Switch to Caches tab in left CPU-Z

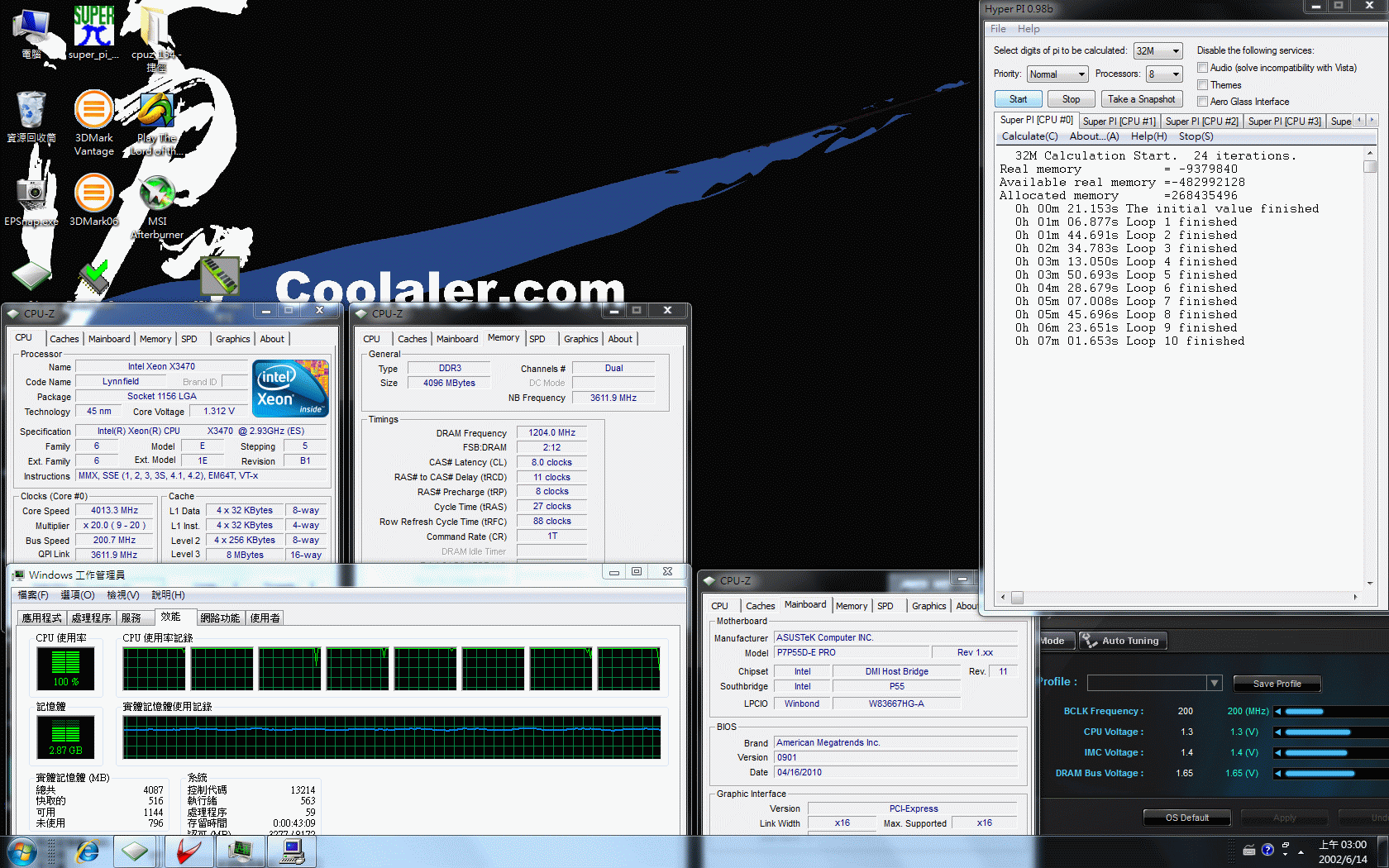(x=64, y=339)
